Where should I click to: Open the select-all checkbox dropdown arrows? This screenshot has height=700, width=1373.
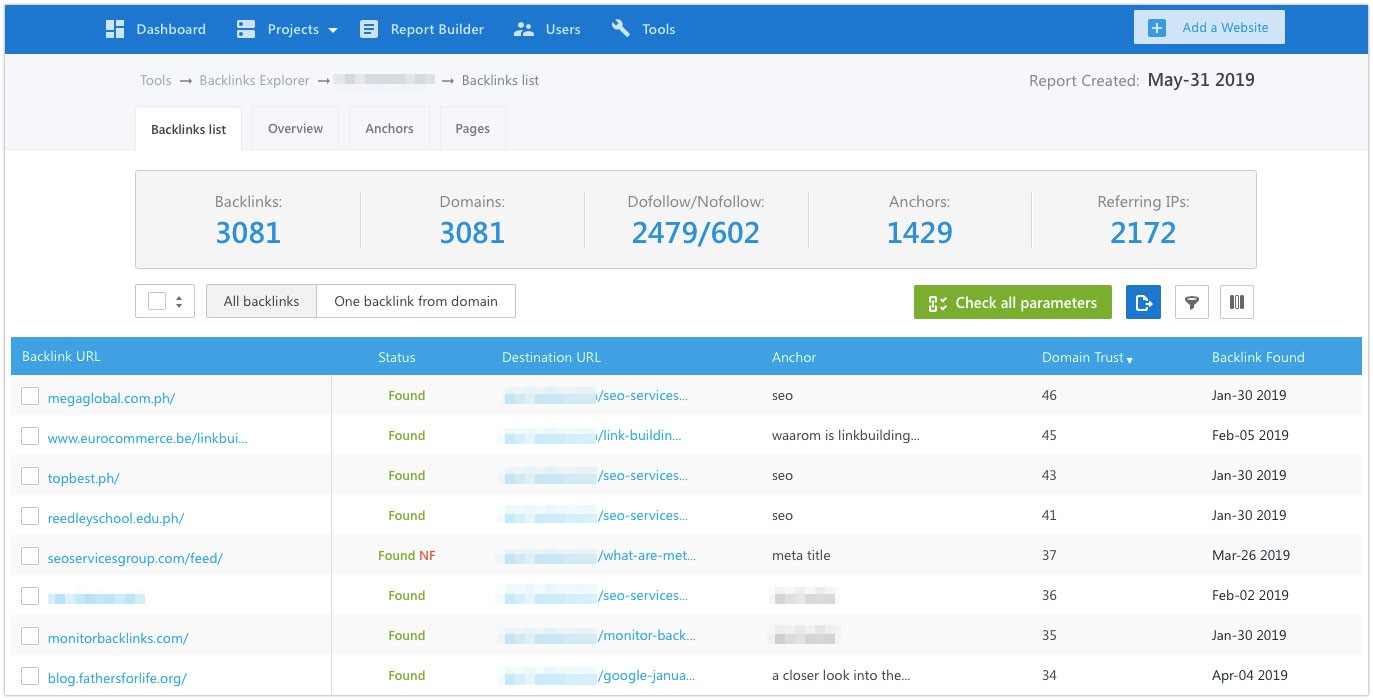pyautogui.click(x=179, y=302)
